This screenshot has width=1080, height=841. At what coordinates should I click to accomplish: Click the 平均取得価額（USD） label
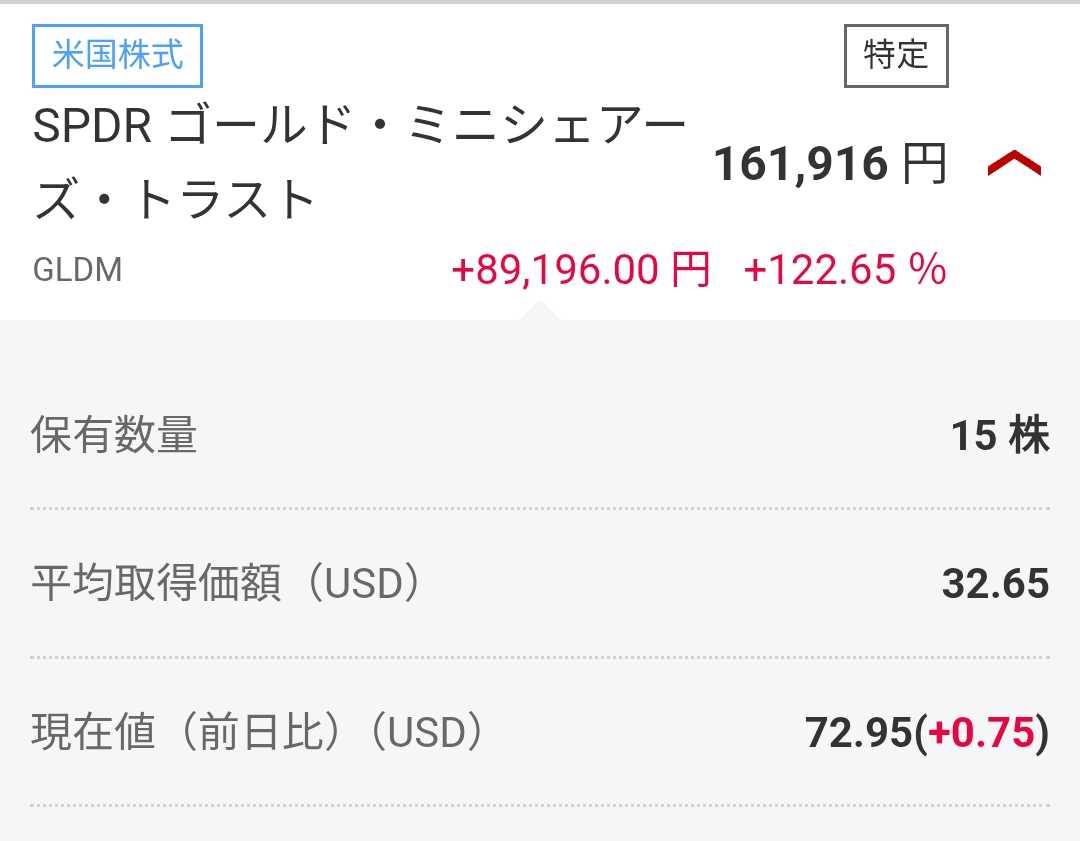[227, 584]
